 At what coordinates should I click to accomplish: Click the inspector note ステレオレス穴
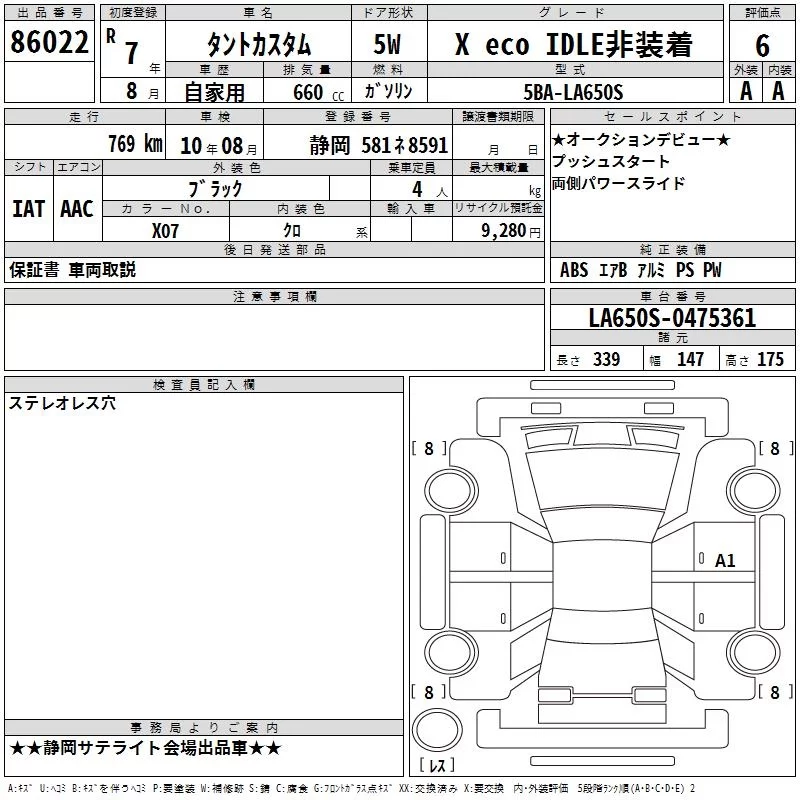(x=62, y=403)
